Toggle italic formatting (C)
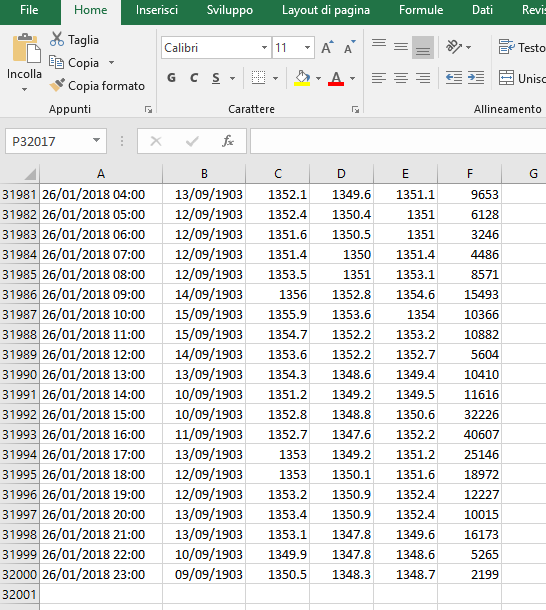 [194, 78]
